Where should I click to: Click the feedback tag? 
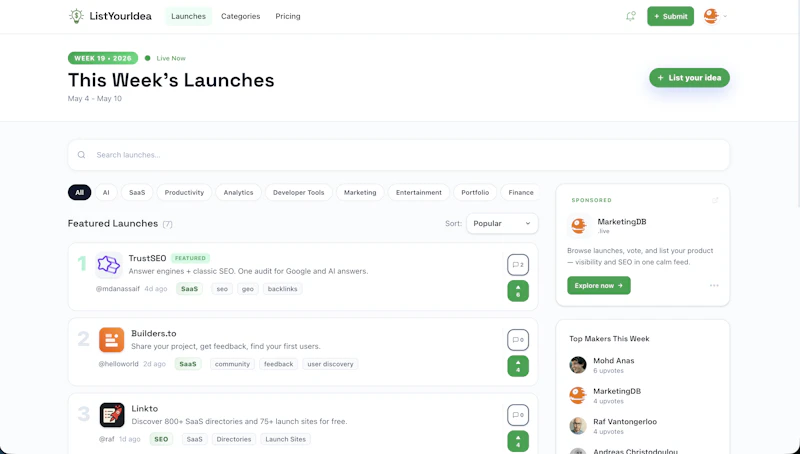click(279, 364)
